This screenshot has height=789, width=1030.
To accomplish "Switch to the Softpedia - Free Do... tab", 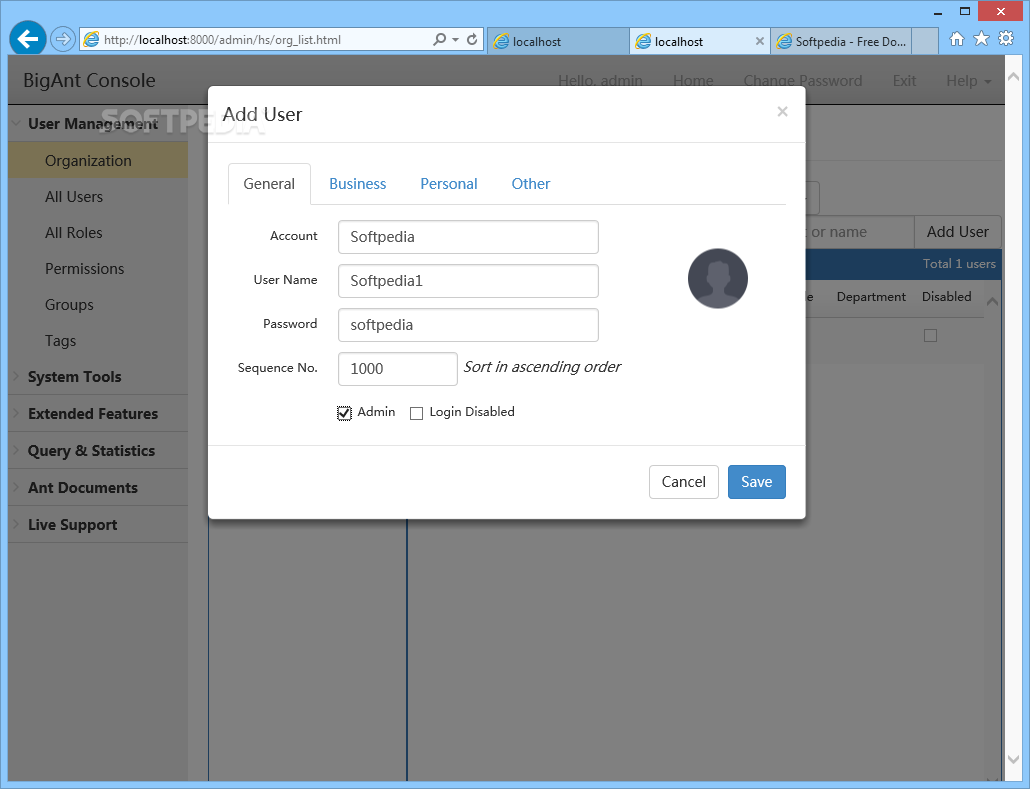I will point(841,41).
